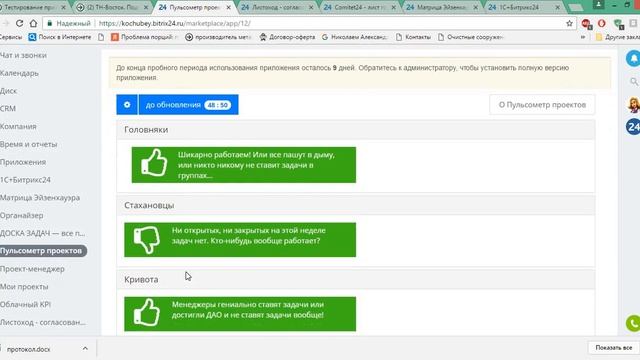This screenshot has height=360, width=640.
Task: Click blue '24' Bitrix icon at right
Action: pos(633,127)
